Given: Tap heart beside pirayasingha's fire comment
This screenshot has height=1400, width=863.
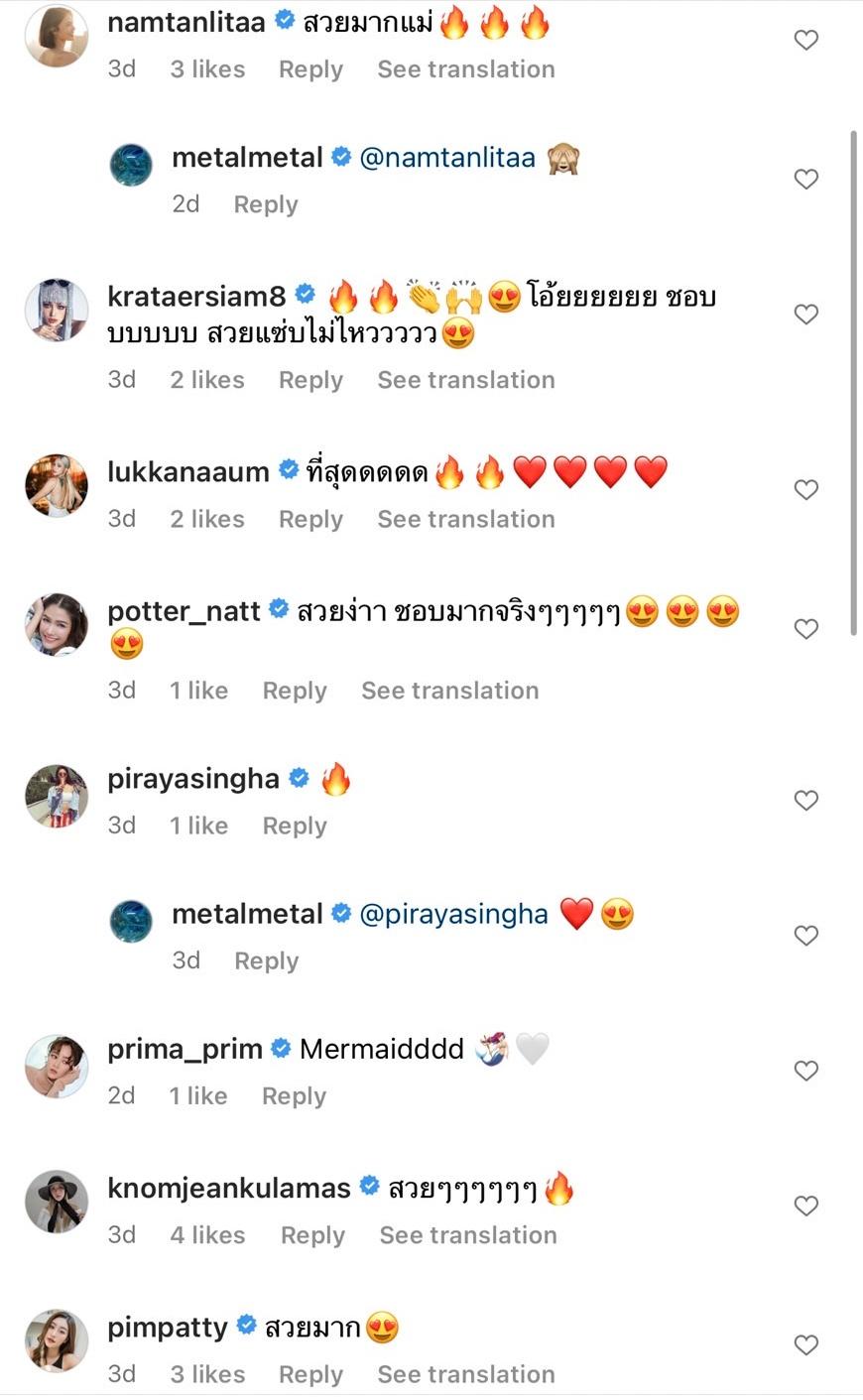Looking at the screenshot, I should pos(806,801).
